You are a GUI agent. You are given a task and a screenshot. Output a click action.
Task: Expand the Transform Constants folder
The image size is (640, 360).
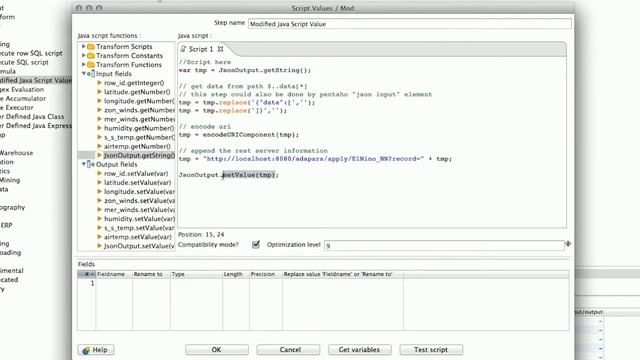(84, 56)
